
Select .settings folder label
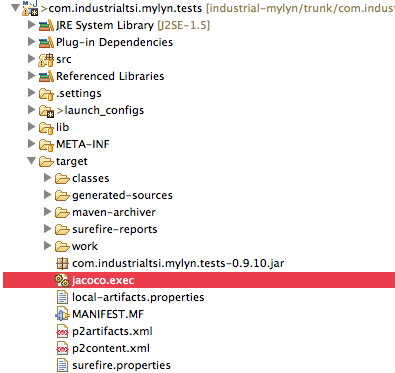79,94
